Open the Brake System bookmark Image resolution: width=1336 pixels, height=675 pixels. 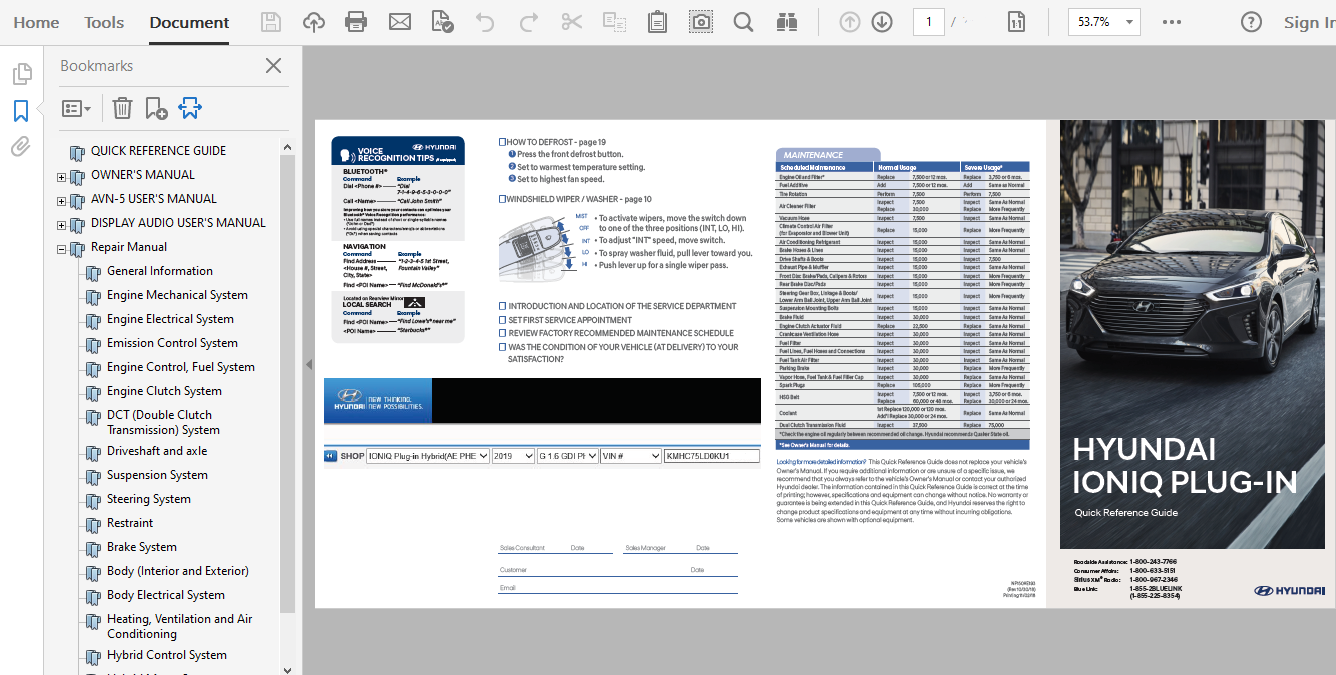click(x=142, y=547)
